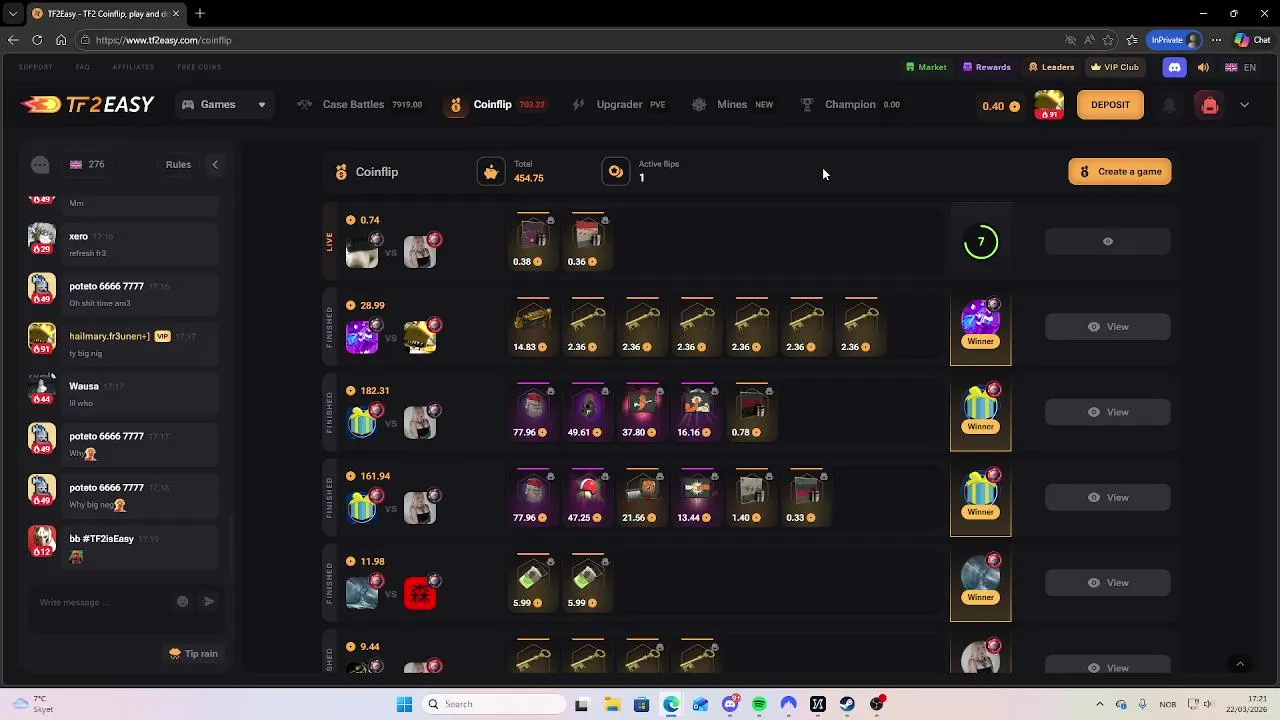The width and height of the screenshot is (1280, 720).
Task: View the finished 161.94 coinflip
Action: [1108, 497]
